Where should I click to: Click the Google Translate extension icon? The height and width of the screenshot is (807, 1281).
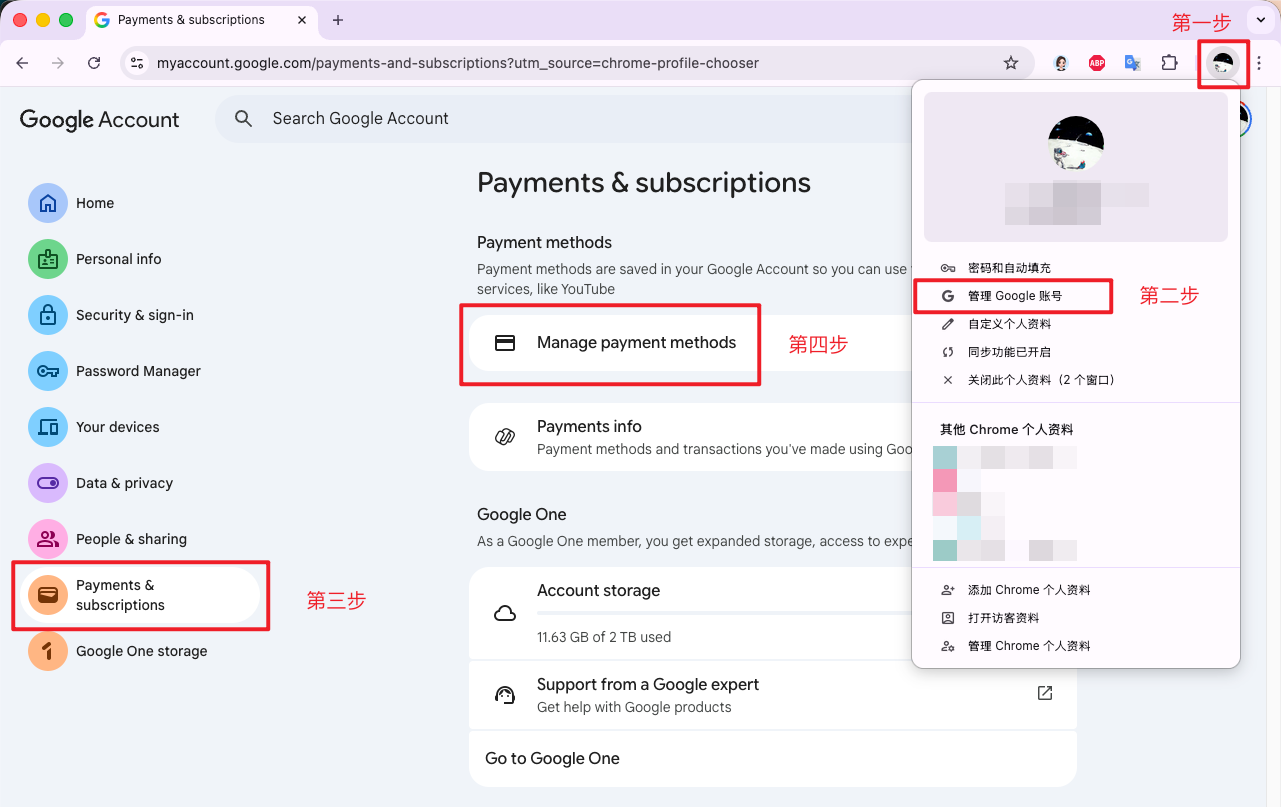coord(1133,63)
